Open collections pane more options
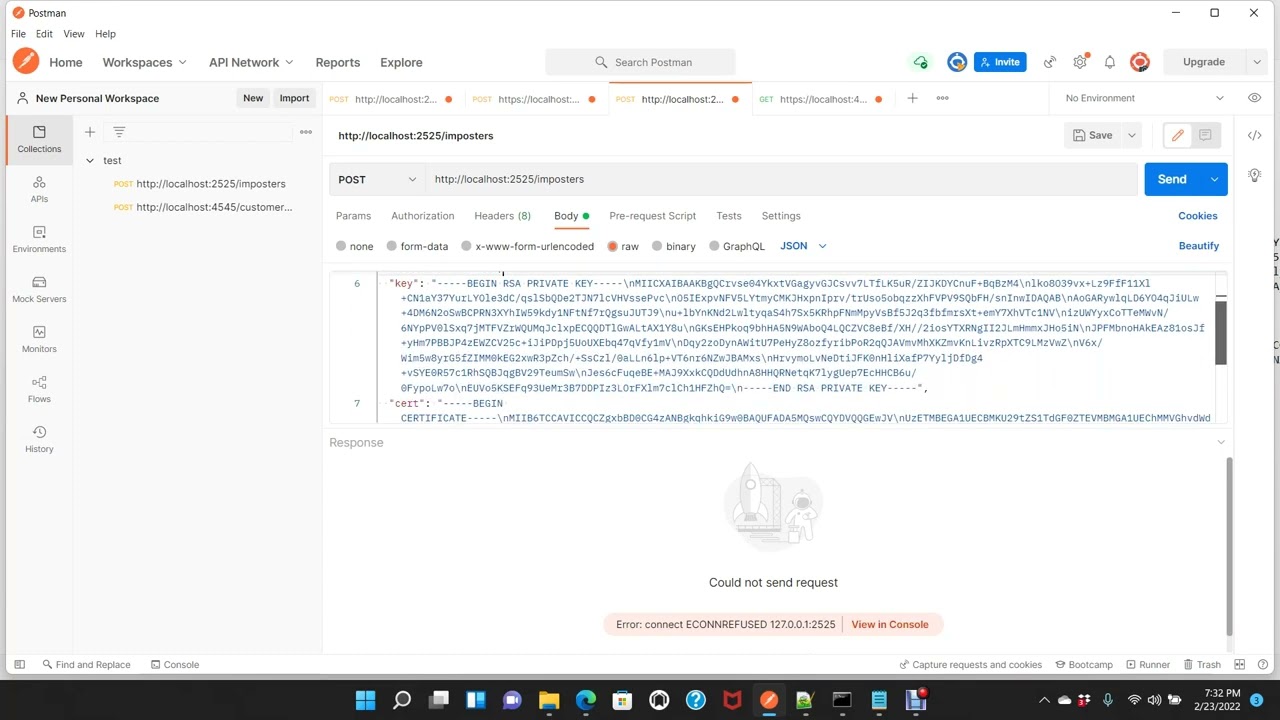1280x720 pixels. (x=306, y=132)
